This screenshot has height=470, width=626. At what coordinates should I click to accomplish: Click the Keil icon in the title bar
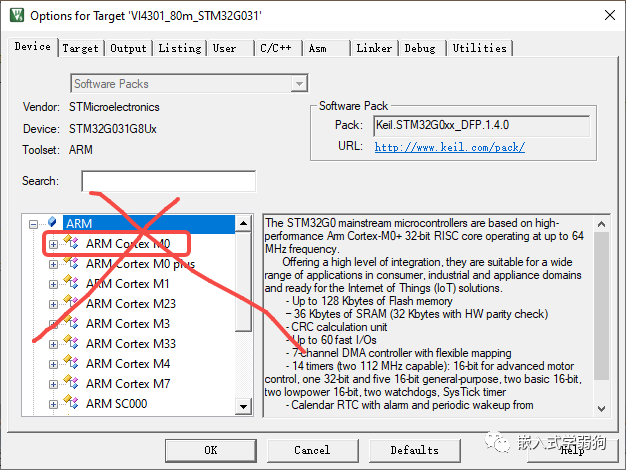17,15
